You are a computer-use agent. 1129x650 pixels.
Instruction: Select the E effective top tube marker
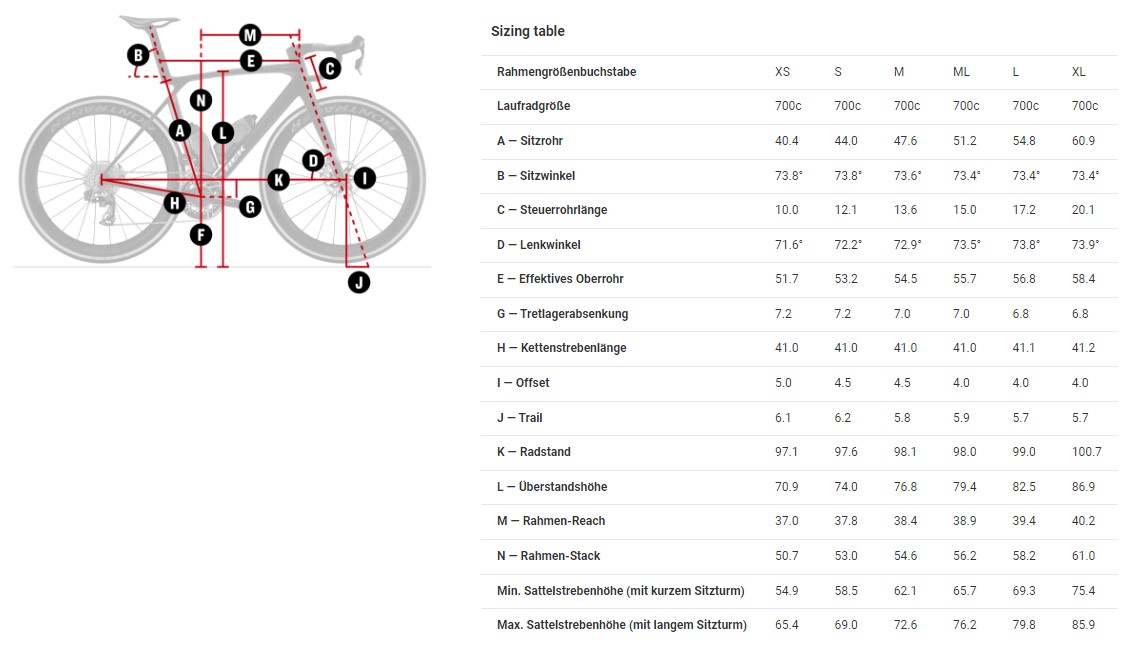point(251,61)
